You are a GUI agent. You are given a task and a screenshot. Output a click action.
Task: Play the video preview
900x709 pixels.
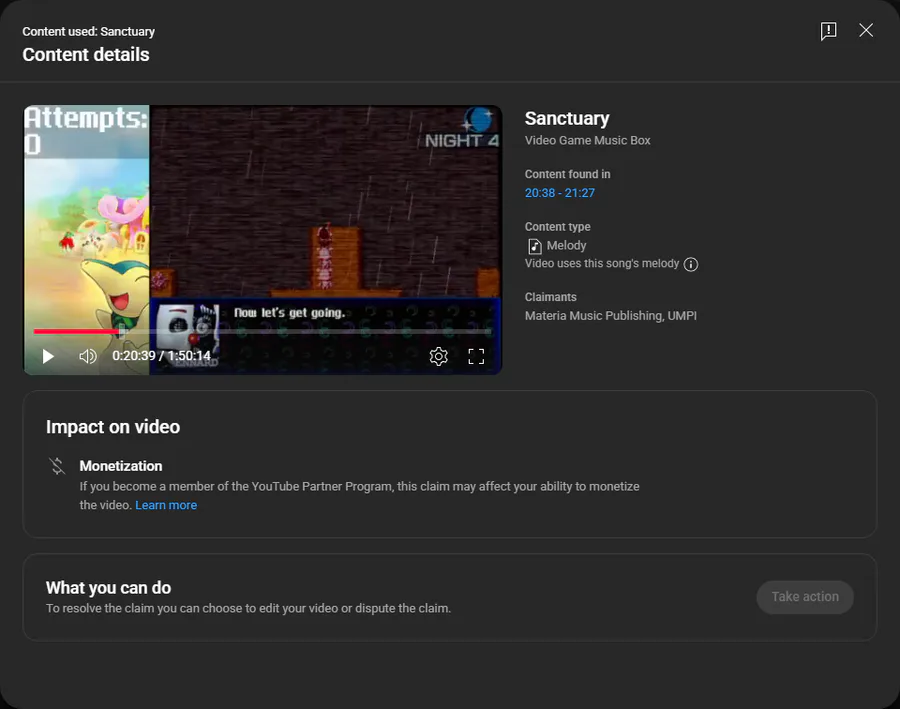[x=48, y=357]
